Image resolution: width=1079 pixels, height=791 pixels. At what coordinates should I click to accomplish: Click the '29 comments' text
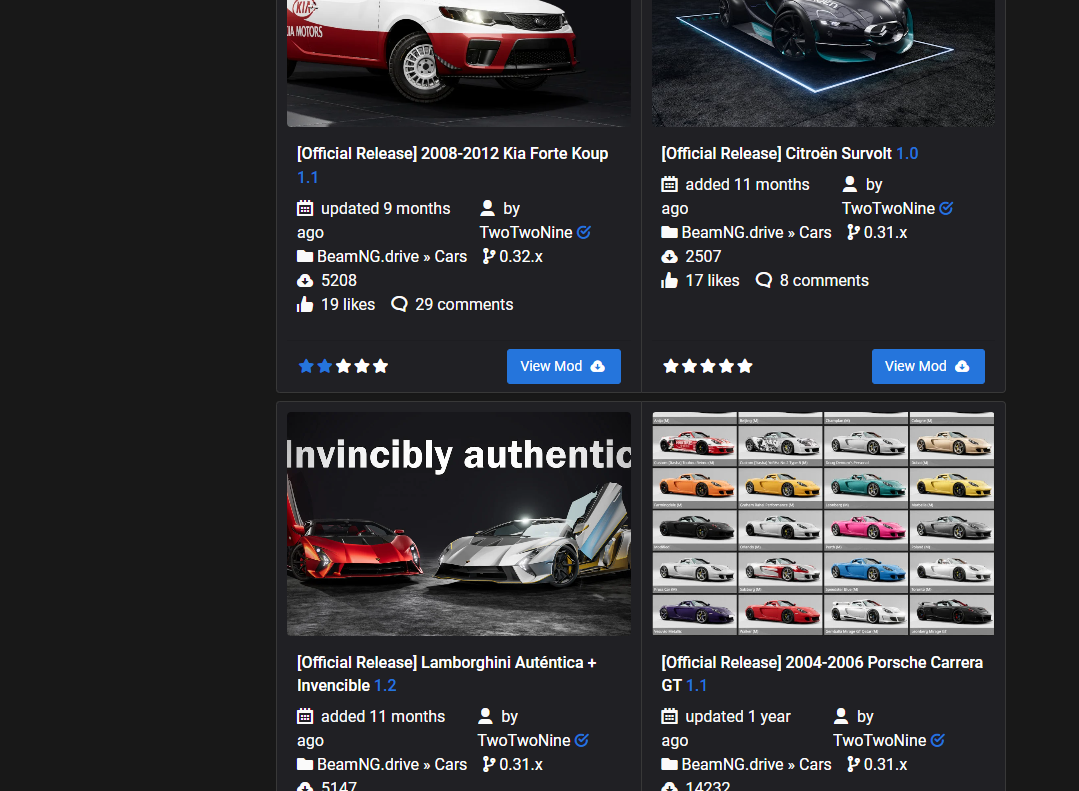(464, 304)
